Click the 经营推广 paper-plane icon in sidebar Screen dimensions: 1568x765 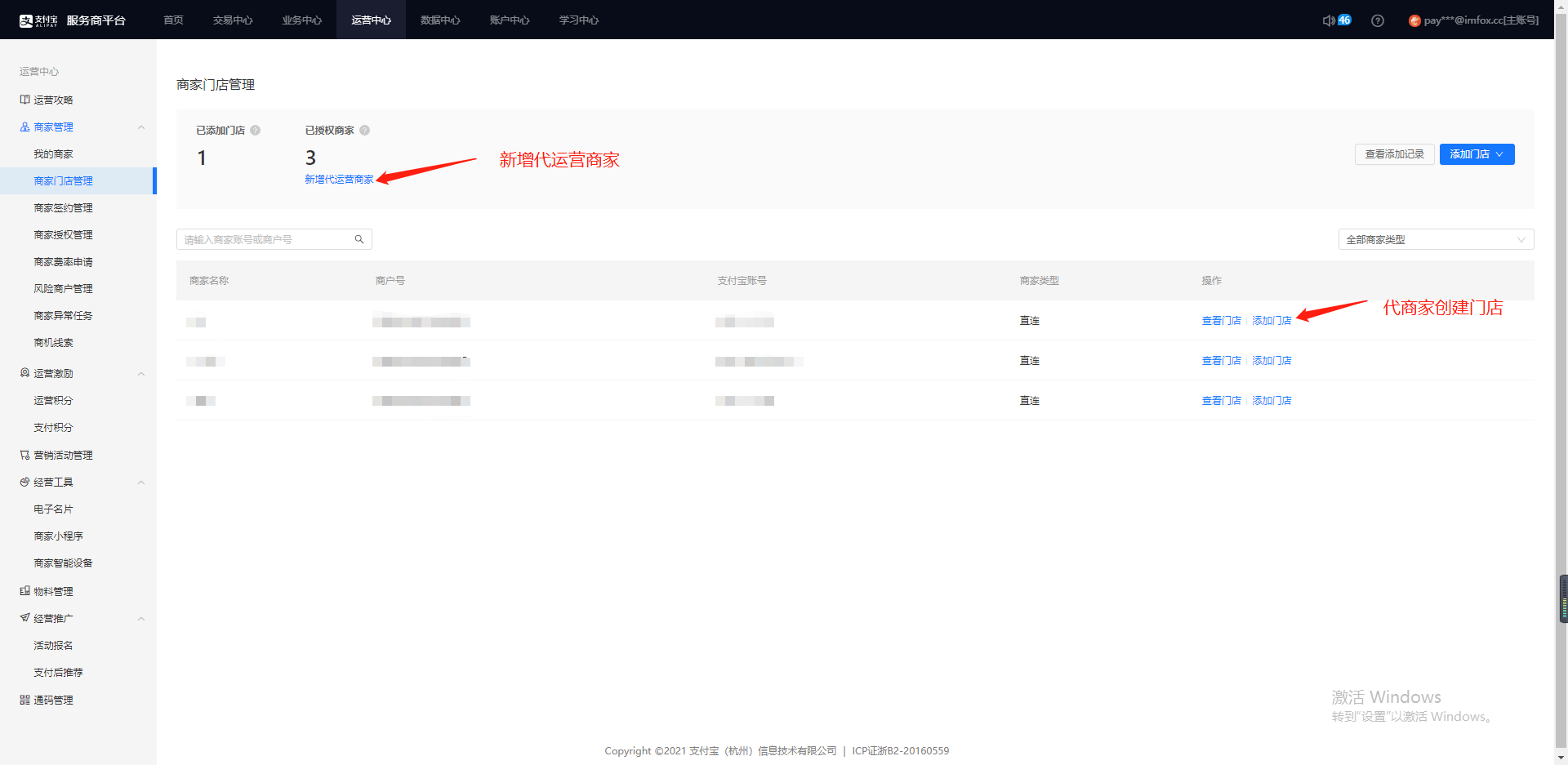[24, 618]
